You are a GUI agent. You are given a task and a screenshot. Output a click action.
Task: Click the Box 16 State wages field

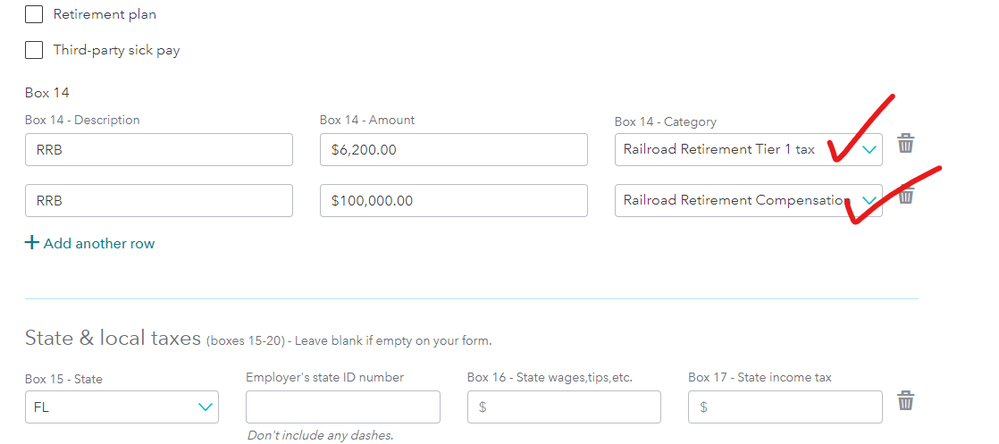coord(563,407)
